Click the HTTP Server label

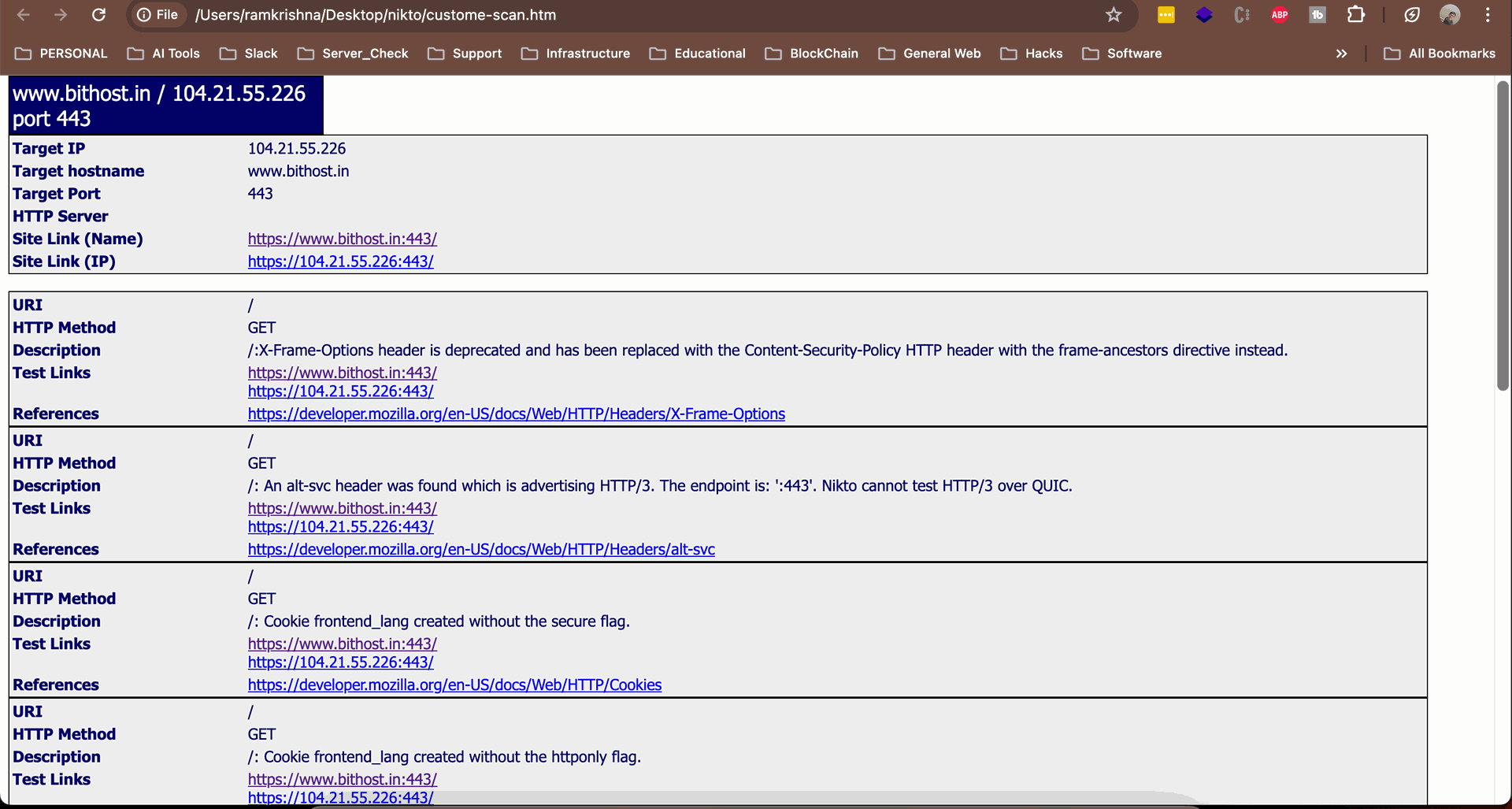point(61,217)
